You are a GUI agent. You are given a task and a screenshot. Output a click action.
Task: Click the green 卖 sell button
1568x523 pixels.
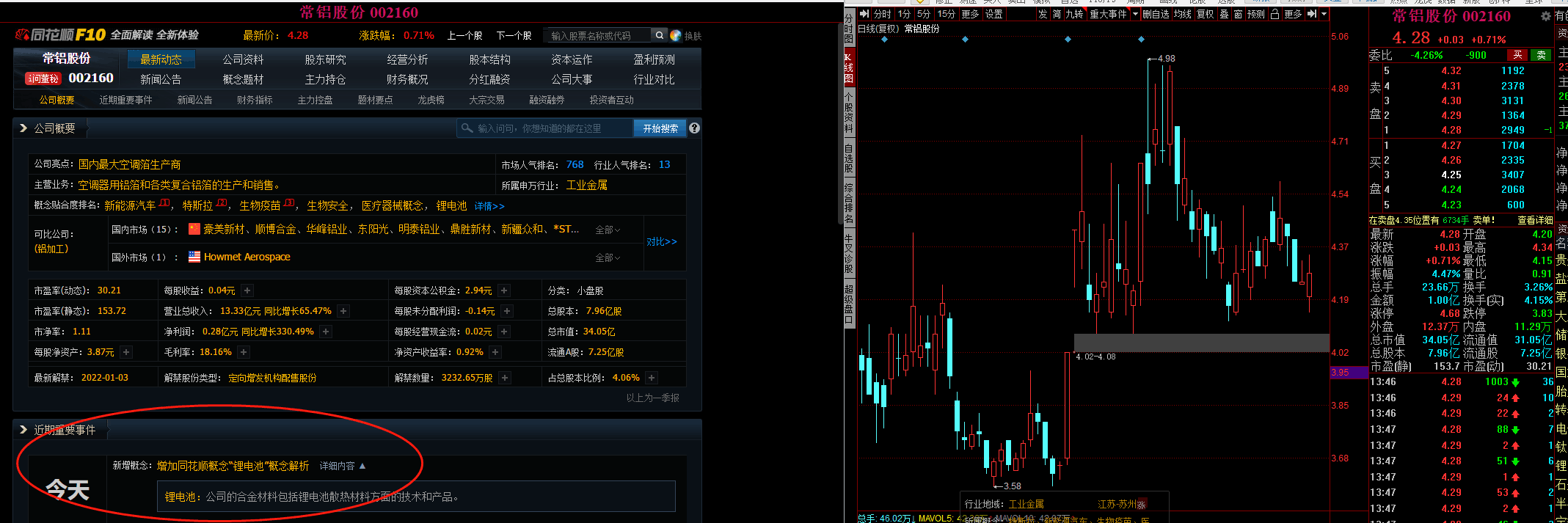1542,55
